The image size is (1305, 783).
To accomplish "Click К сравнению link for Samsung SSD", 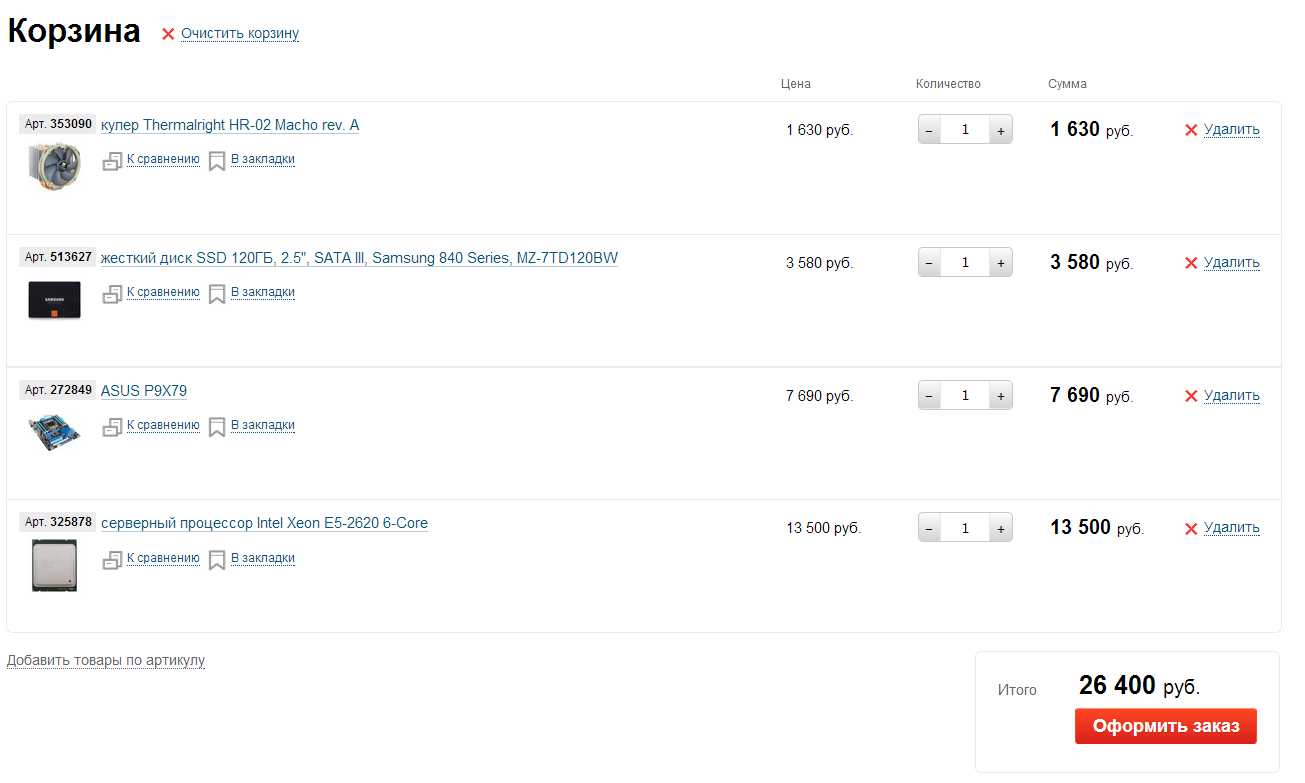I will pyautogui.click(x=163, y=292).
